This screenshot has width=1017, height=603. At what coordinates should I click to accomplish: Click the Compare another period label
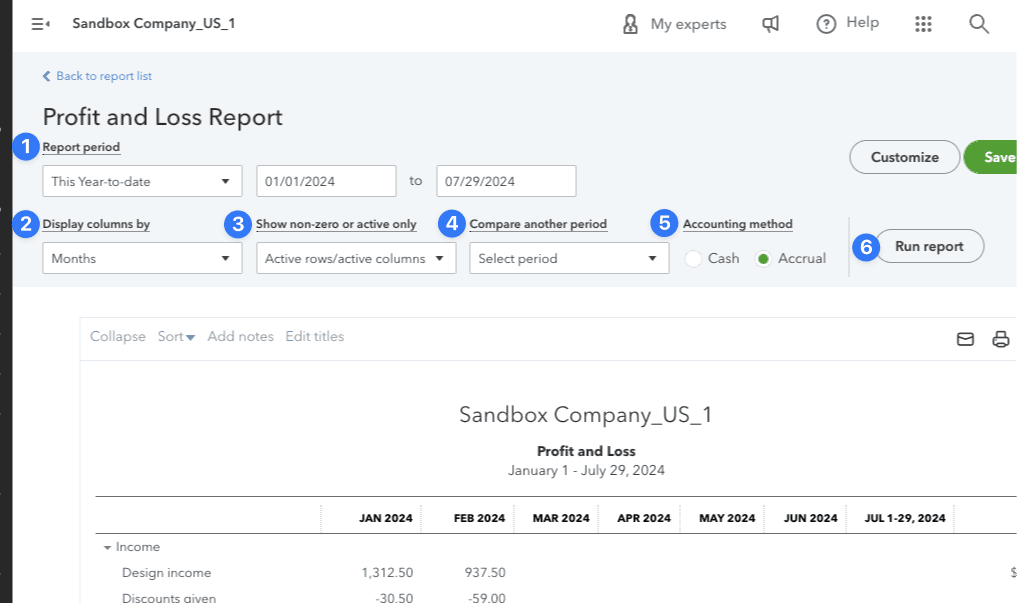pos(538,224)
